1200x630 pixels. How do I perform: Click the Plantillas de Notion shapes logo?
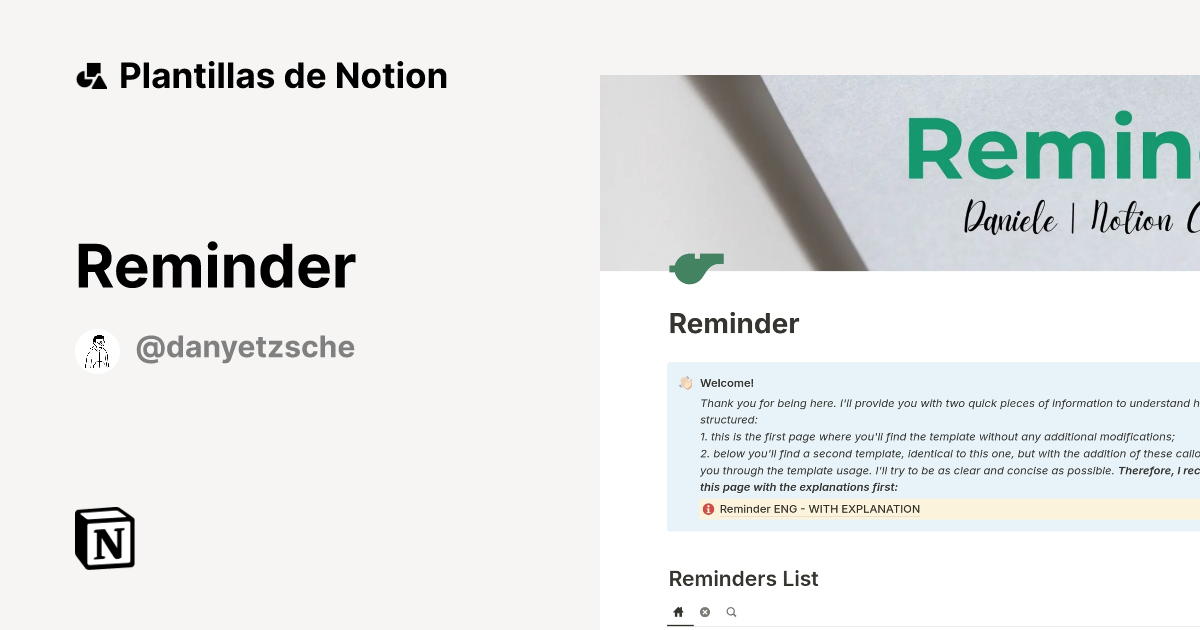coord(91,76)
